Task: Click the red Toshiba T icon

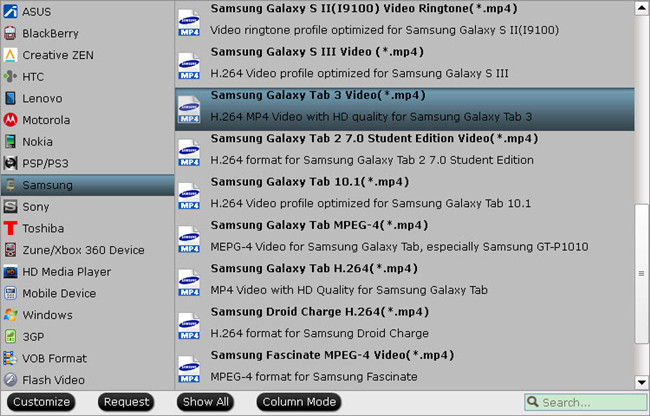Action: coord(10,228)
